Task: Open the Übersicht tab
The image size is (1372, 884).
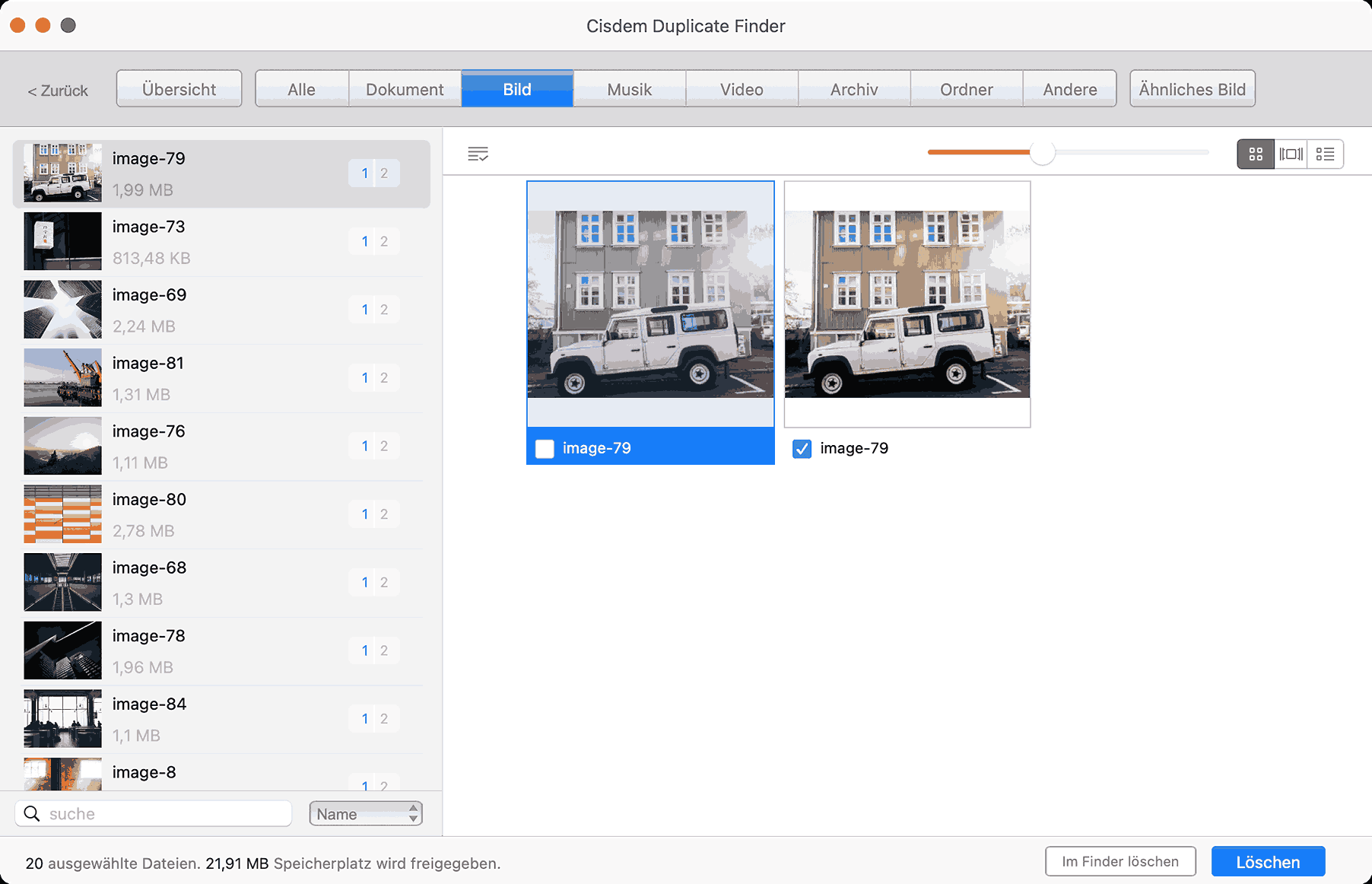Action: click(179, 89)
